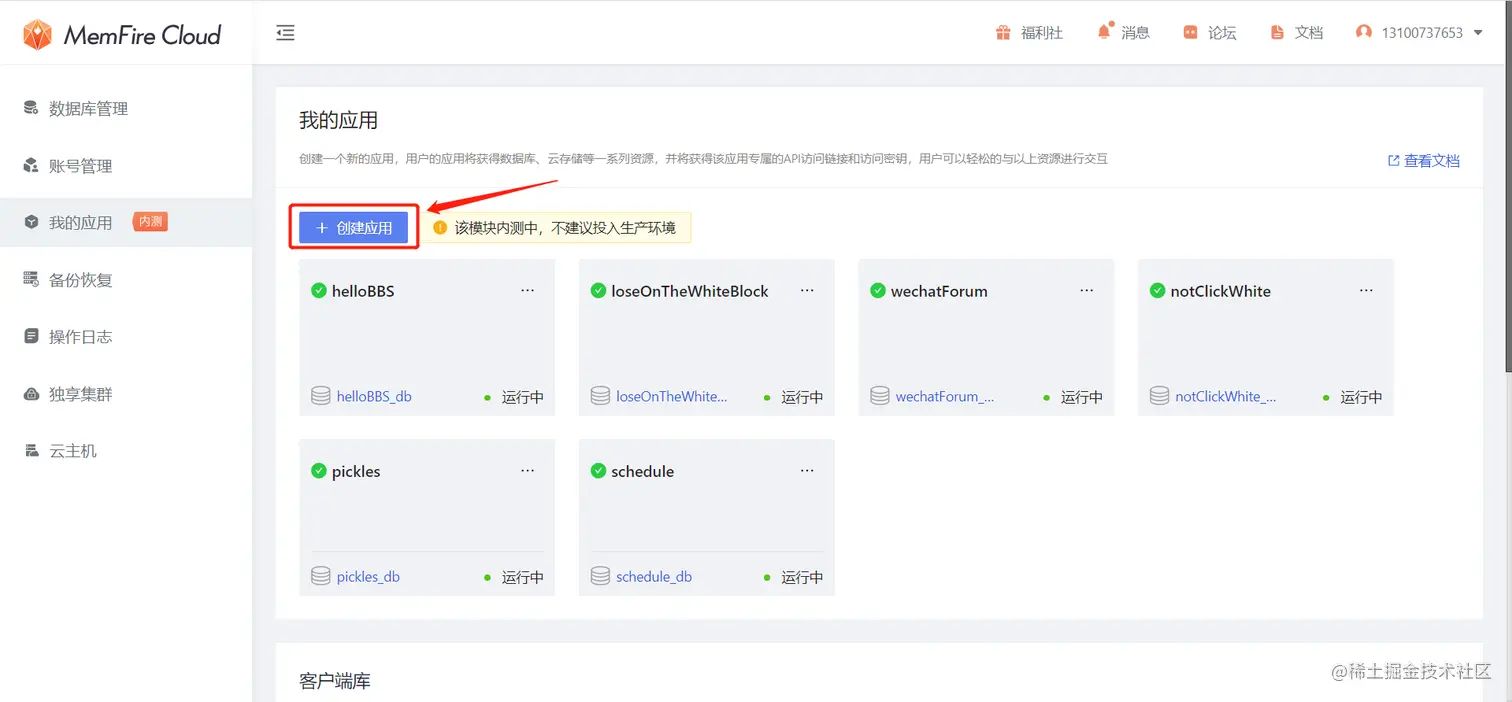This screenshot has width=1512, height=702.
Task: Click the schedule app title
Action: click(643, 471)
